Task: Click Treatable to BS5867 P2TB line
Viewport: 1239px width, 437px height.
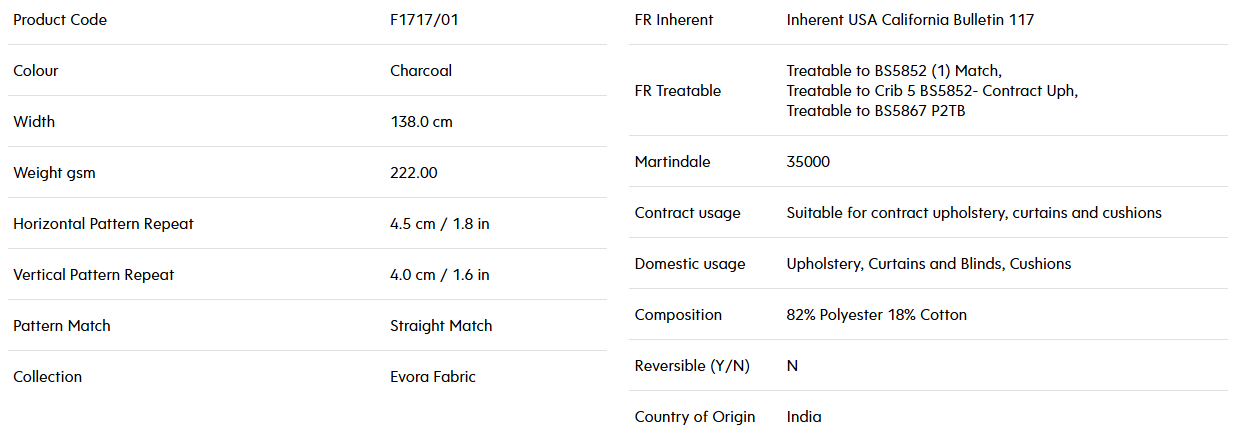Action: 876,111
